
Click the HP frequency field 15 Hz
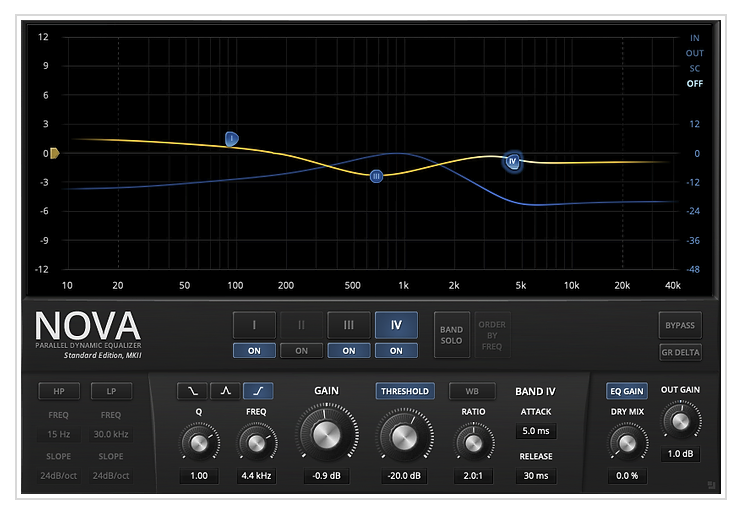pyautogui.click(x=59, y=434)
